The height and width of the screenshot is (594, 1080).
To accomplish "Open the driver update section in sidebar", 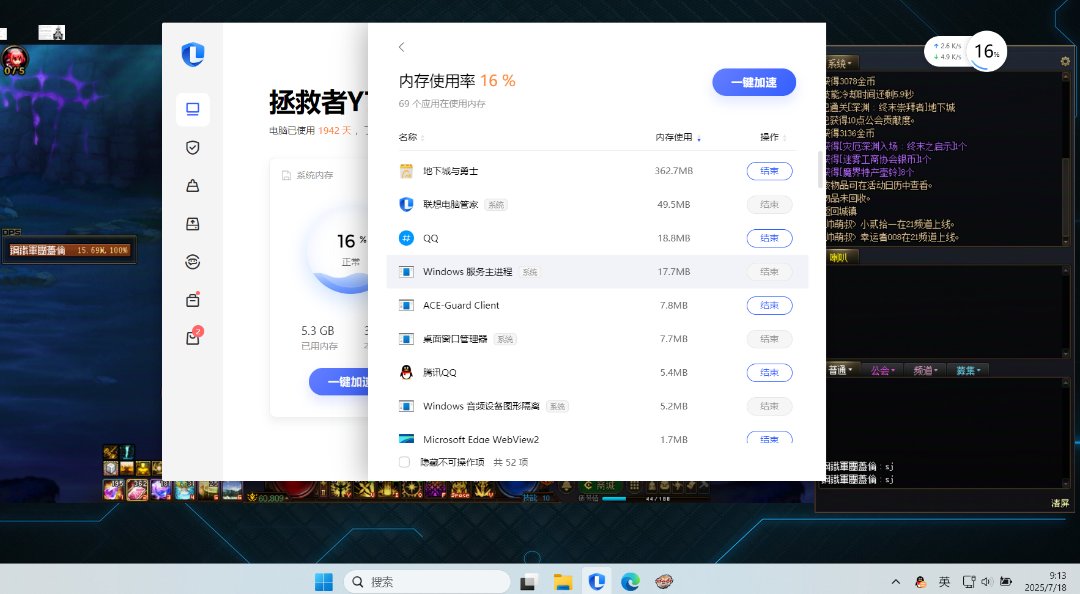I will pos(193,224).
